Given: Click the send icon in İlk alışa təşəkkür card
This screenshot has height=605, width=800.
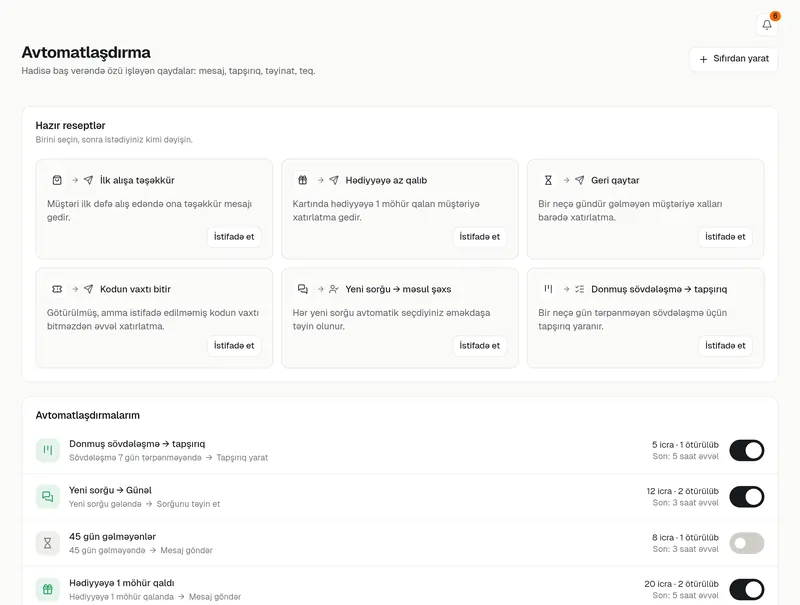Looking at the screenshot, I should tap(88, 180).
